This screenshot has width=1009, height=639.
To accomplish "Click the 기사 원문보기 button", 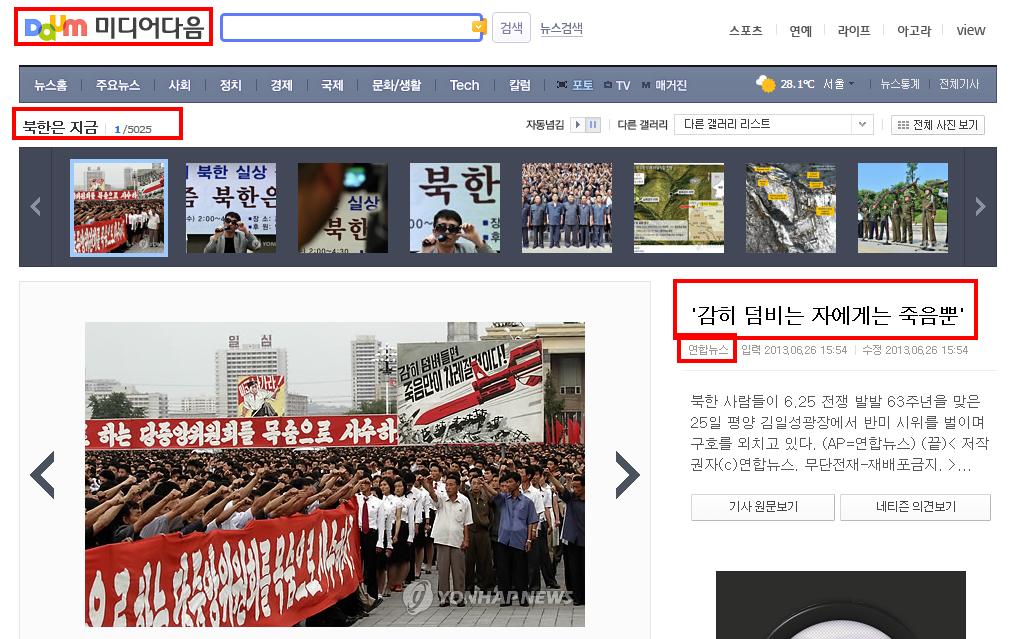I will pyautogui.click(x=763, y=507).
